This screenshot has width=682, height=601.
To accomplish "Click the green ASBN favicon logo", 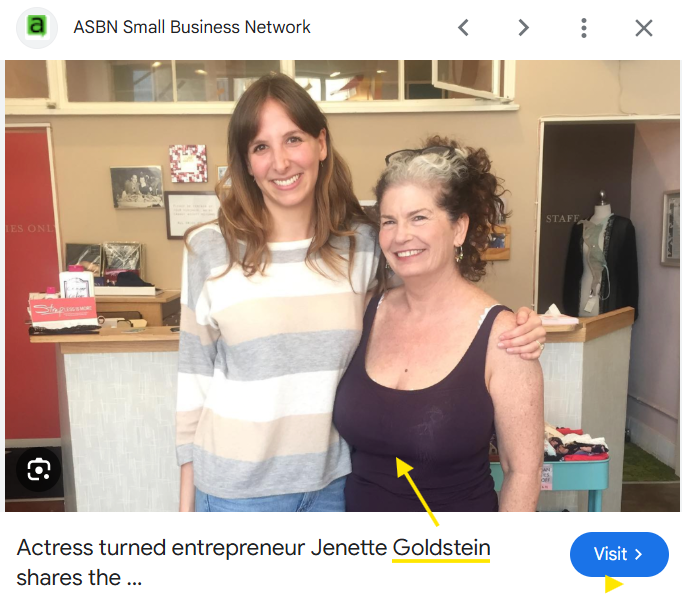I will (x=37, y=27).
